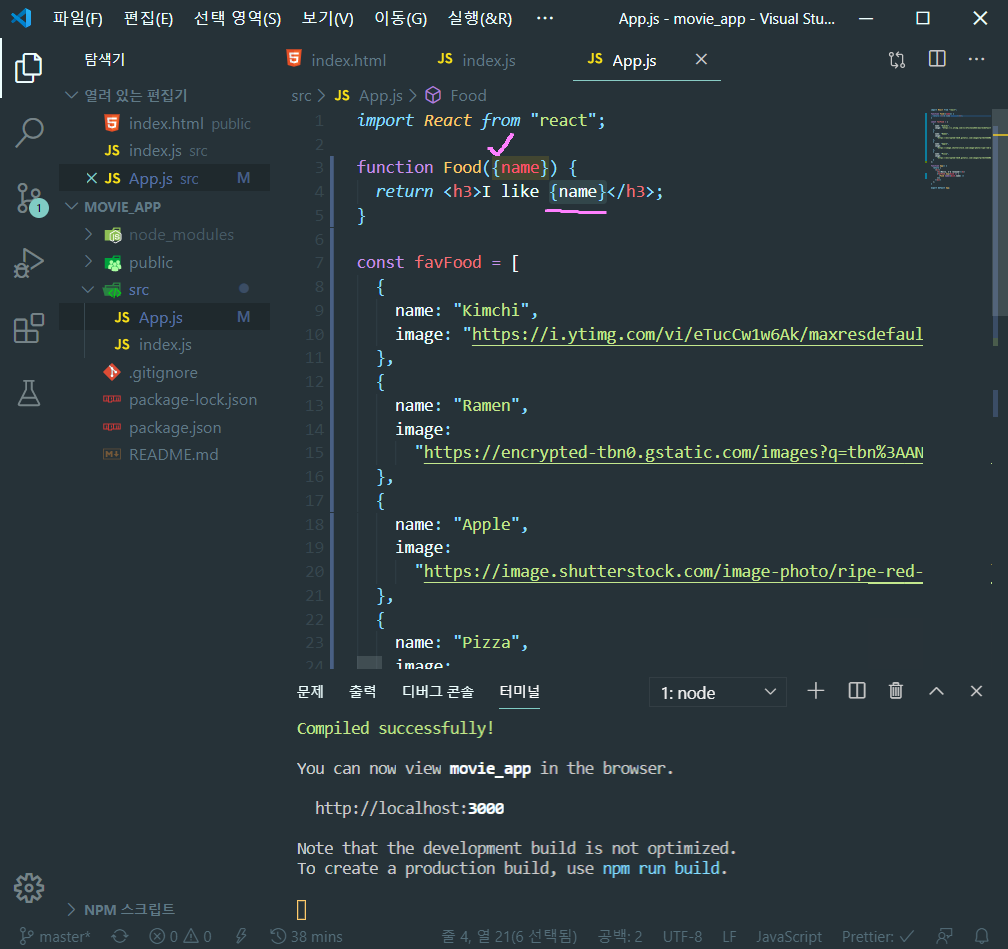Open the Explorer view in activity bar
Image resolution: width=1008 pixels, height=949 pixels.
pos(28,68)
